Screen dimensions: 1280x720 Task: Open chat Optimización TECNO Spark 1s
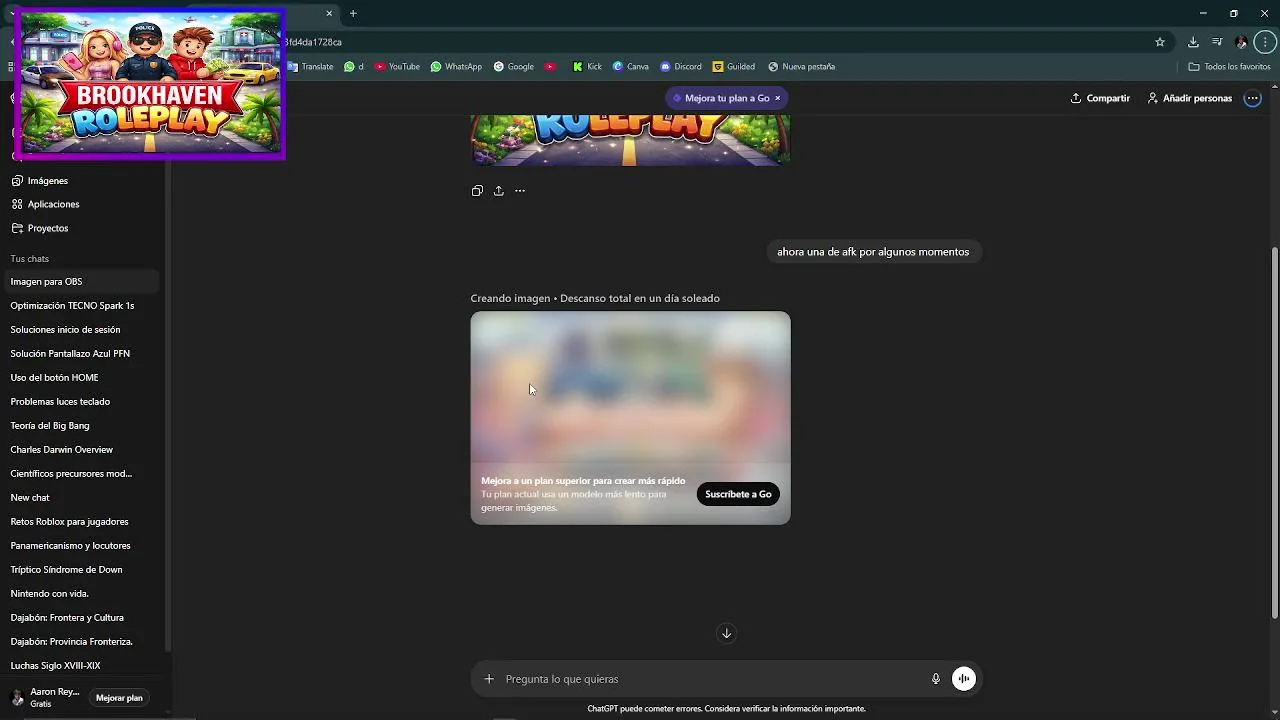[x=83, y=306]
